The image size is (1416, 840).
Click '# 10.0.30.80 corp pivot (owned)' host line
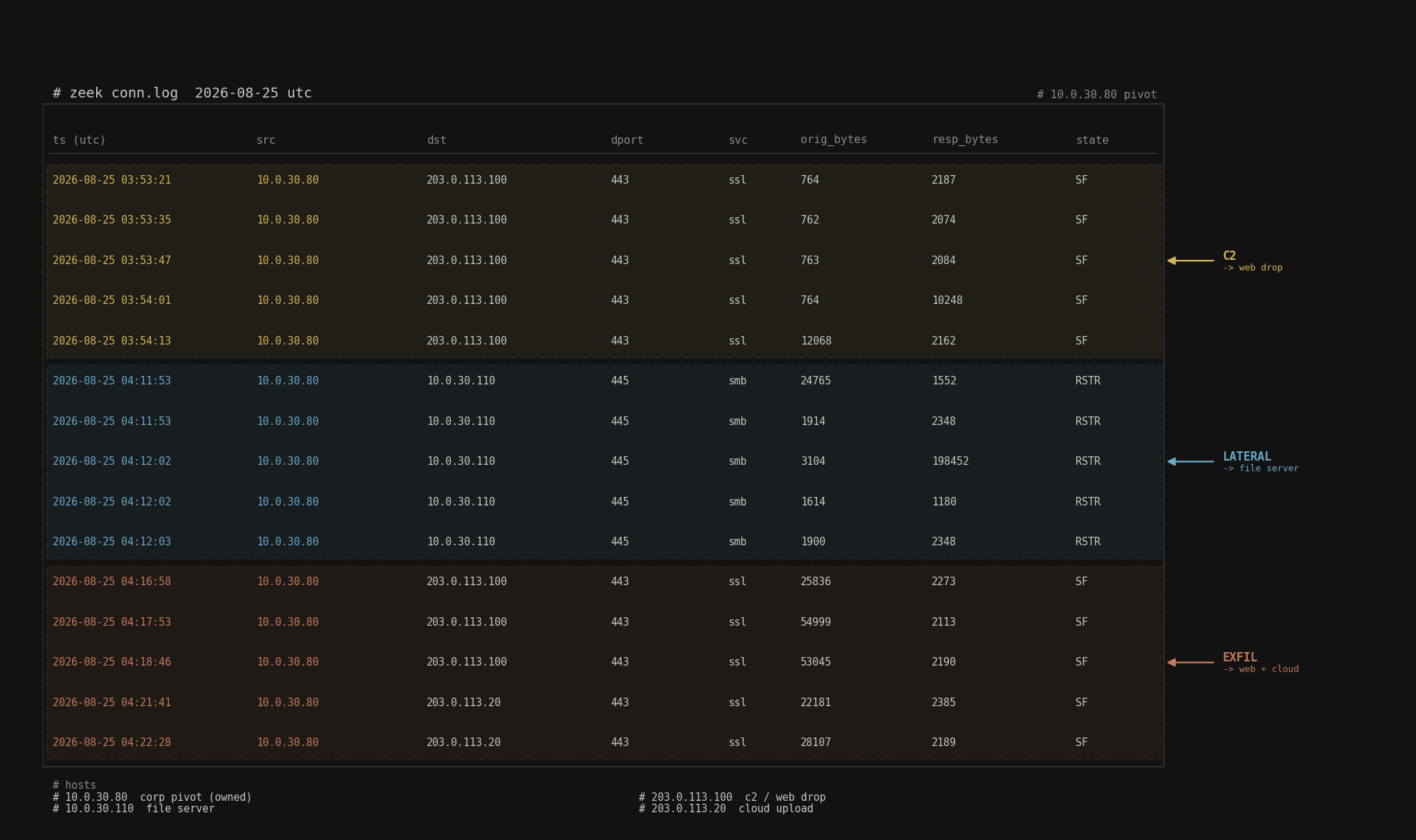pos(152,797)
